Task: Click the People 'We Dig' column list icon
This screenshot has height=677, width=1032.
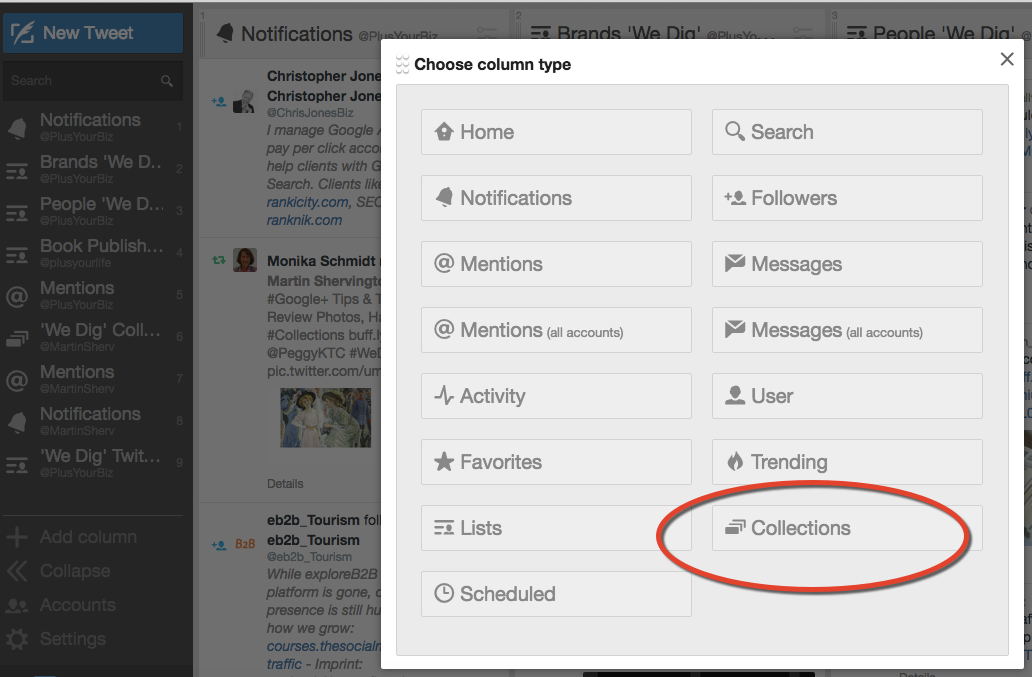Action: pos(857,33)
